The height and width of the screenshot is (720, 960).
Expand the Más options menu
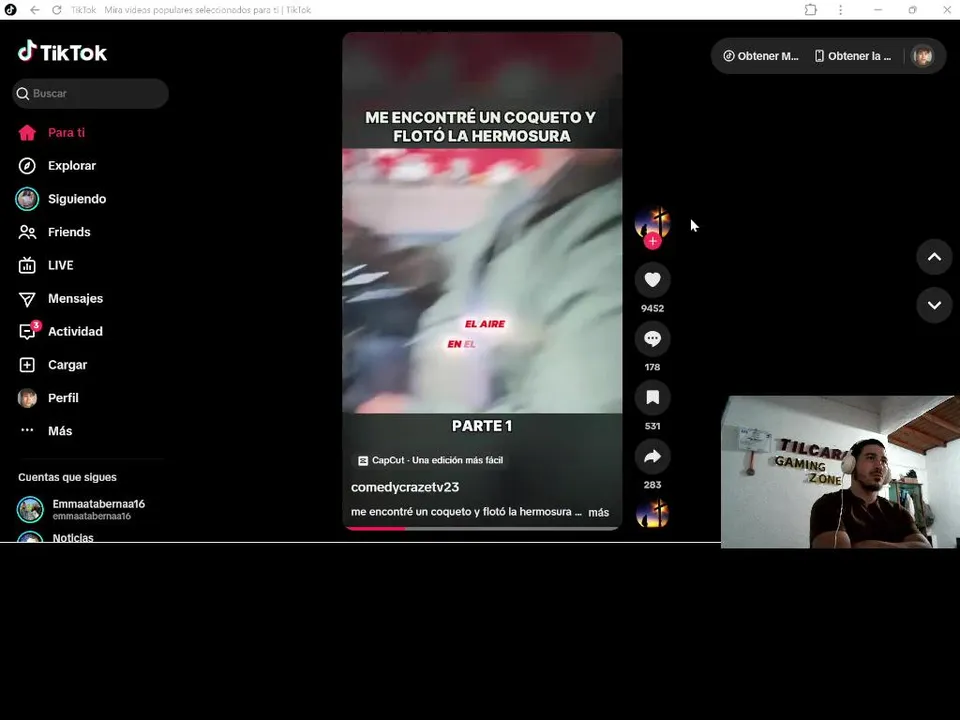click(45, 431)
